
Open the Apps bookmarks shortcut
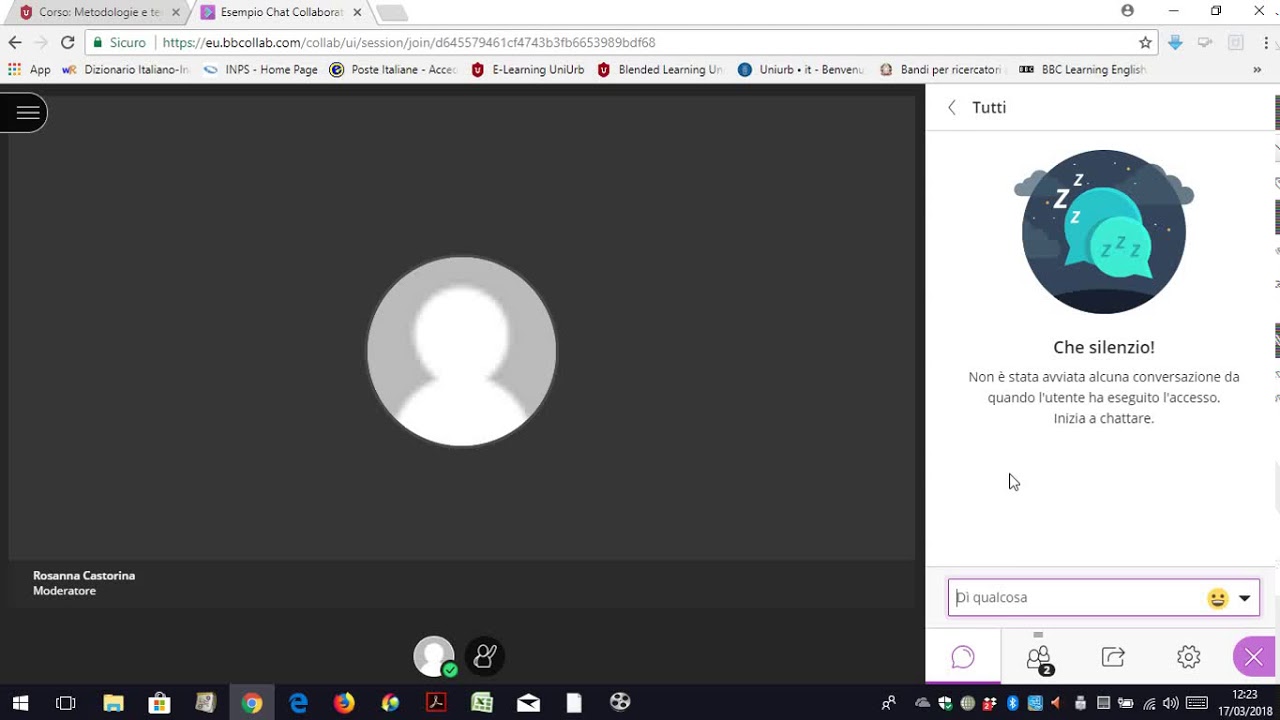[29, 70]
